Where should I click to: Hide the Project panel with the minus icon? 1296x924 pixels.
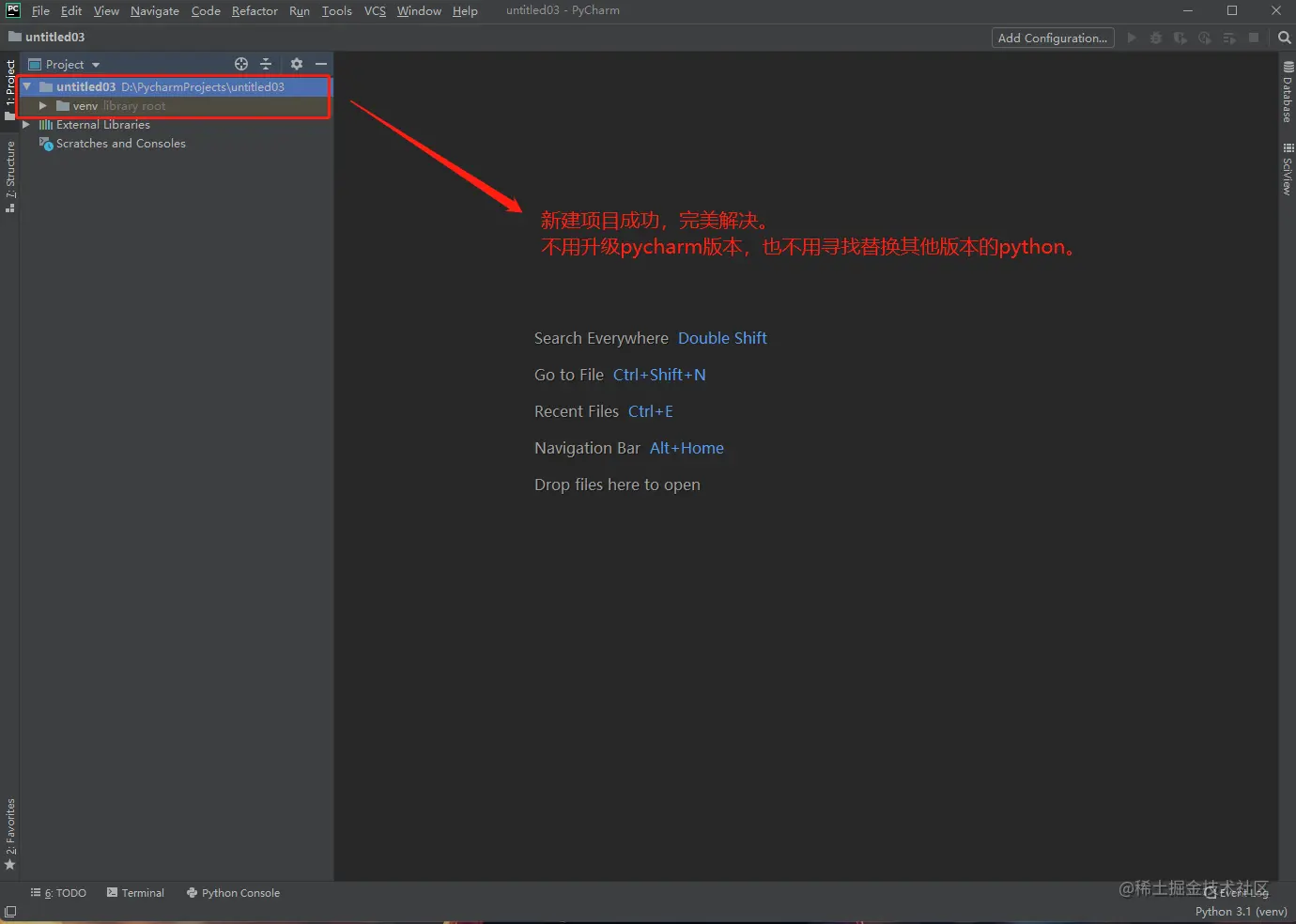(x=321, y=64)
